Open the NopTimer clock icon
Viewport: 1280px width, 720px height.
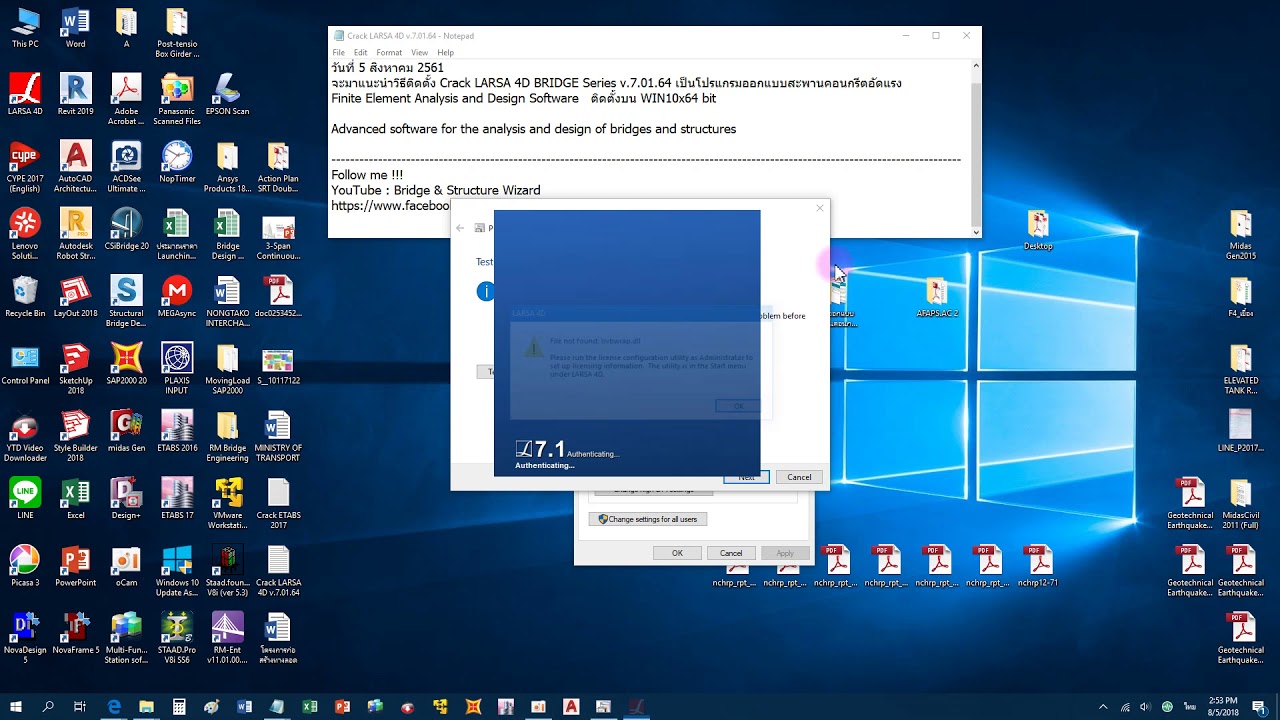pos(177,162)
